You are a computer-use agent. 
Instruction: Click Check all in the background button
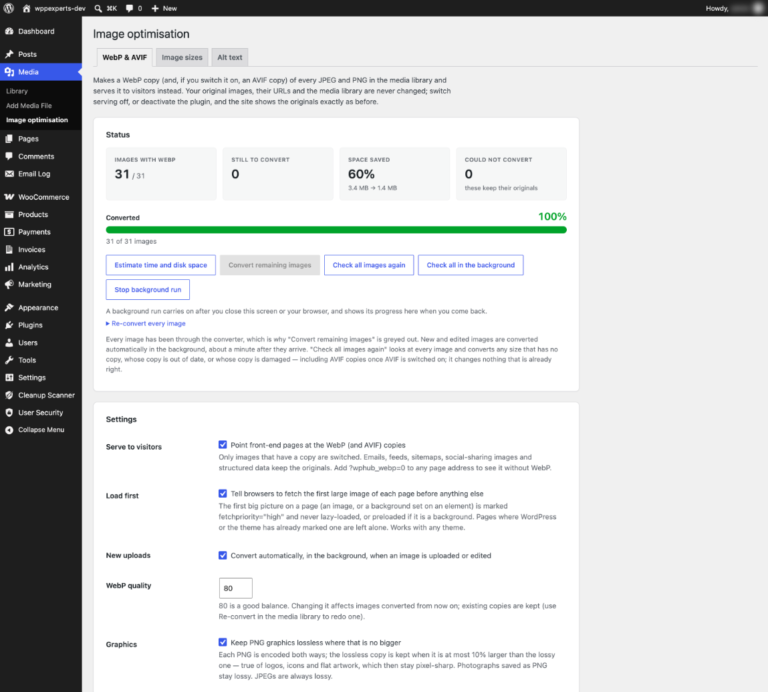click(x=471, y=265)
